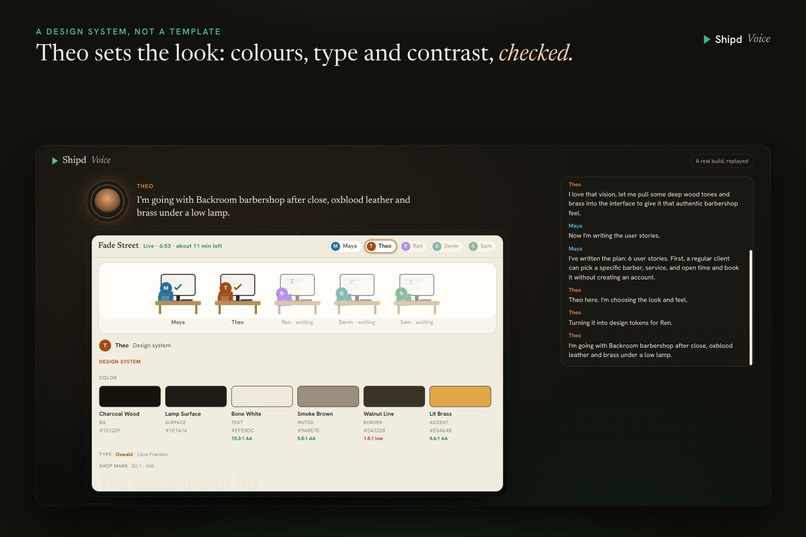Viewport: 806px width, 537px height.
Task: Click the transcript panel scrollbar
Action: coord(750,307)
